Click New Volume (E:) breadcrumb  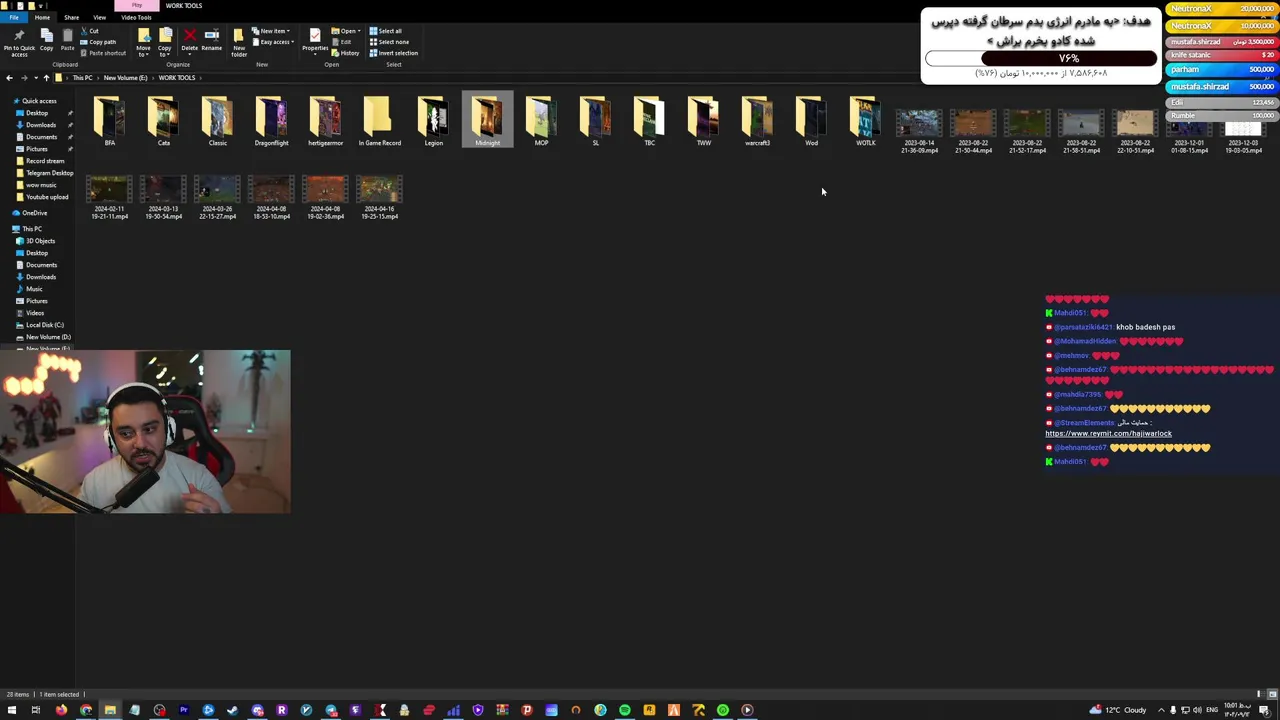click(125, 78)
